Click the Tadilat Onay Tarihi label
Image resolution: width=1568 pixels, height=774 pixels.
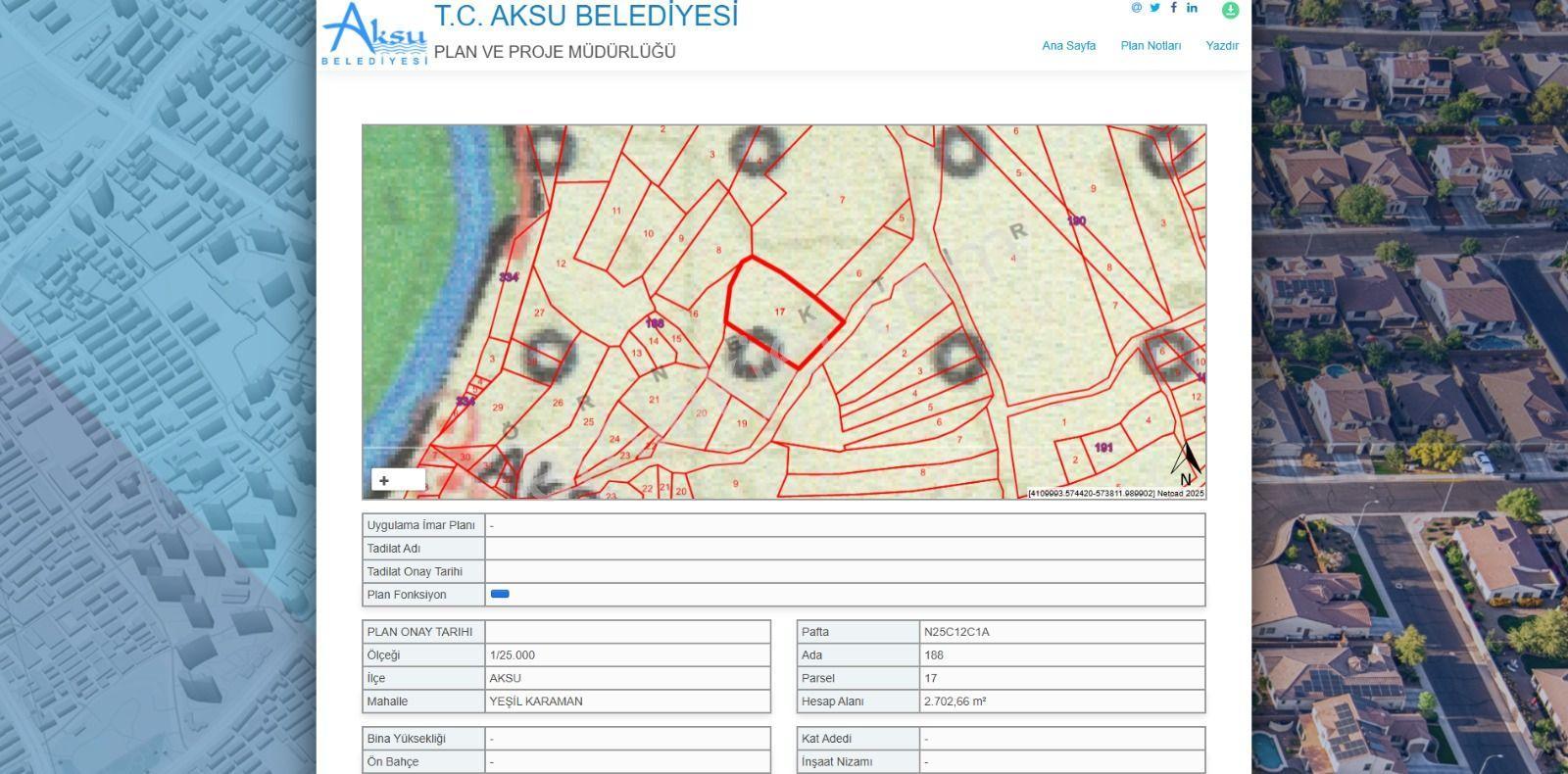point(415,571)
